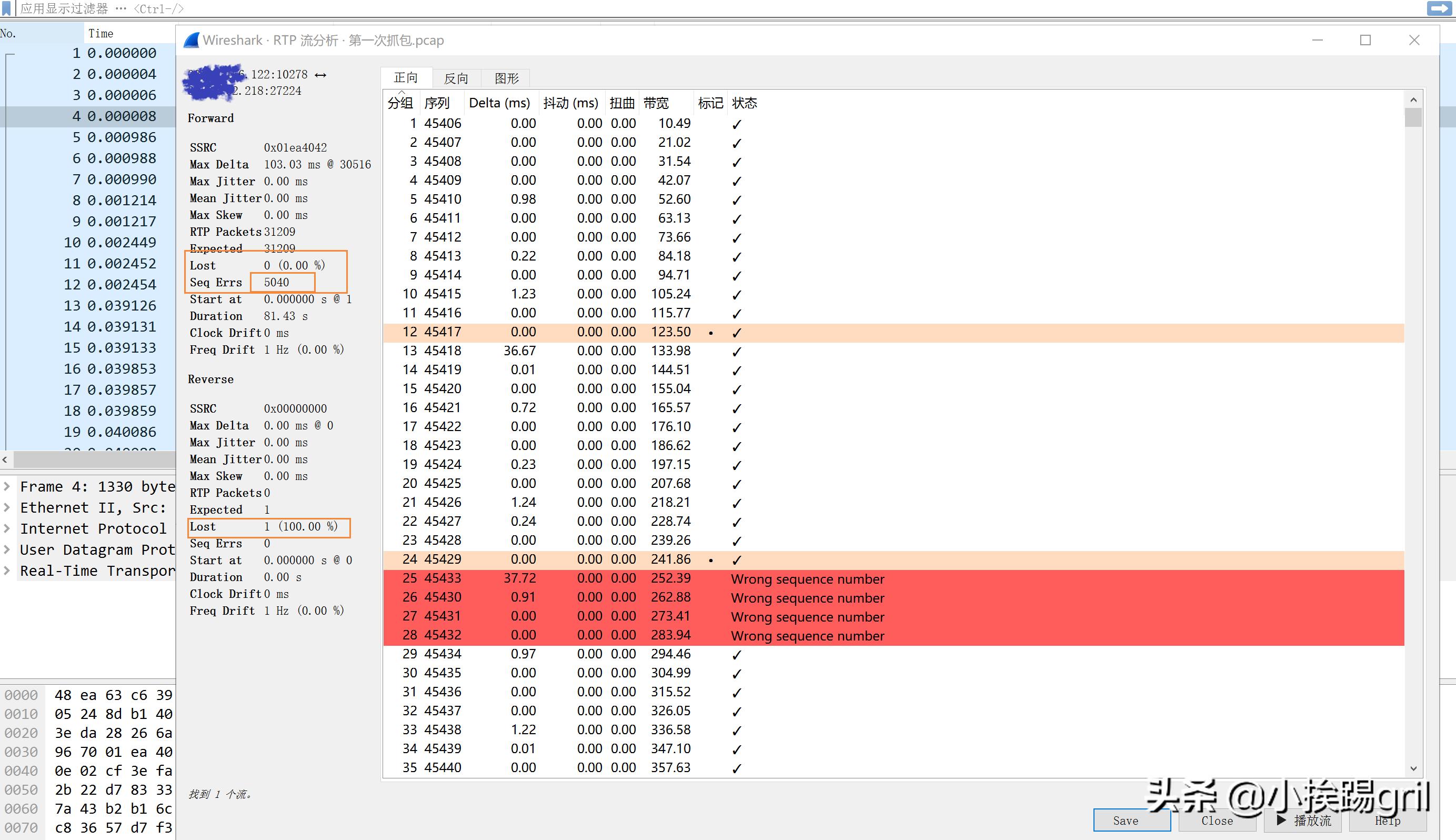Expand the Ethernet II tree node
This screenshot has width=1456, height=840.
point(7,508)
